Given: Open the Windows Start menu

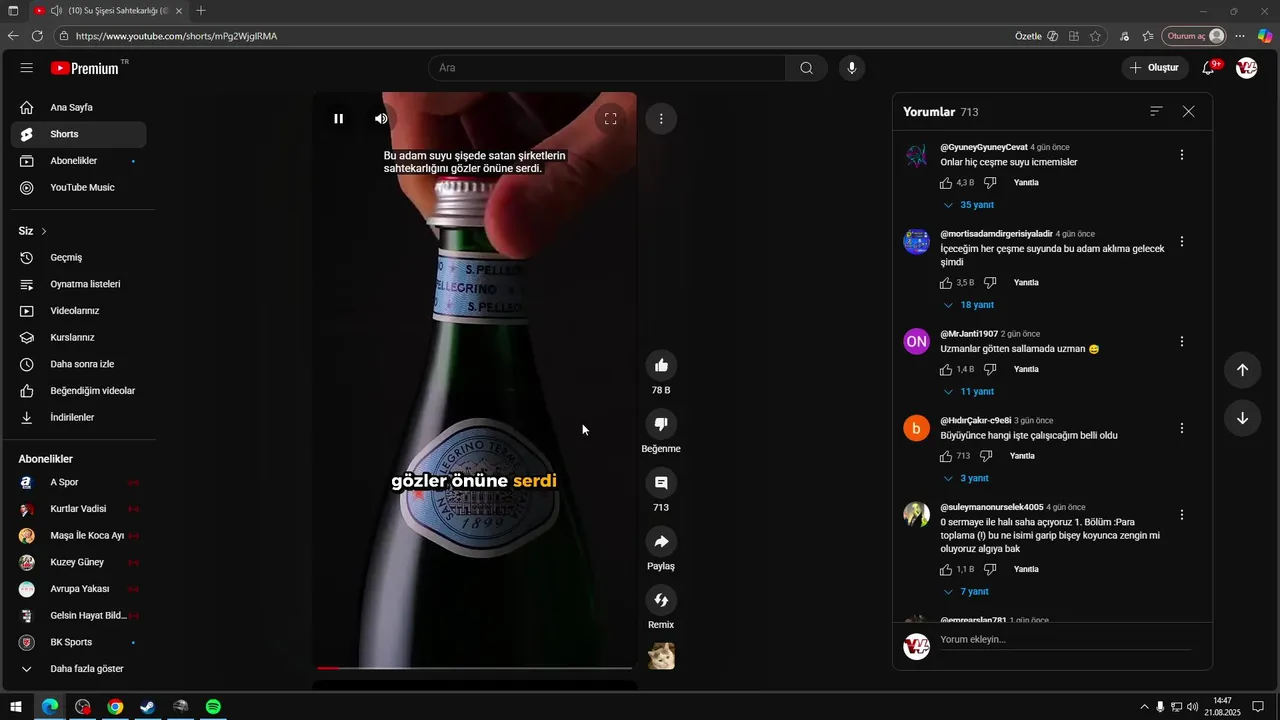Looking at the screenshot, I should (x=16, y=707).
